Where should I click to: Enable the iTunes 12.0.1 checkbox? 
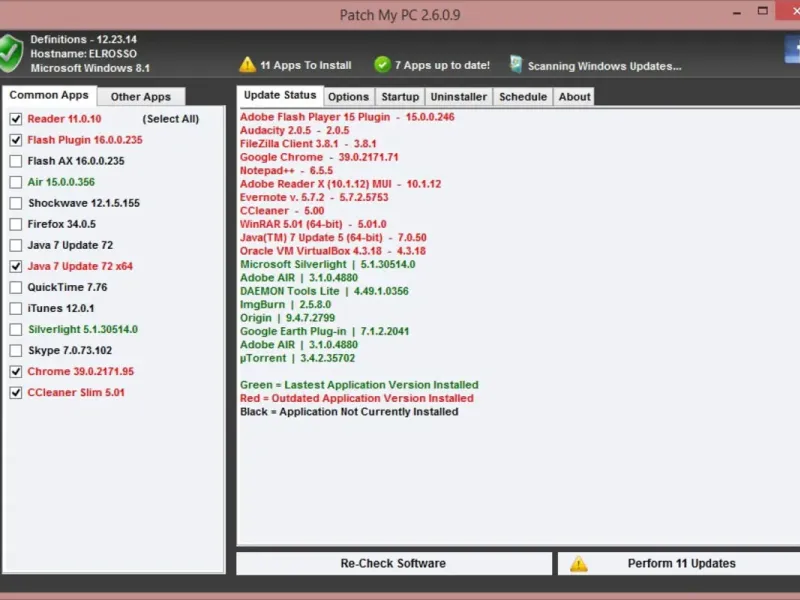click(16, 308)
